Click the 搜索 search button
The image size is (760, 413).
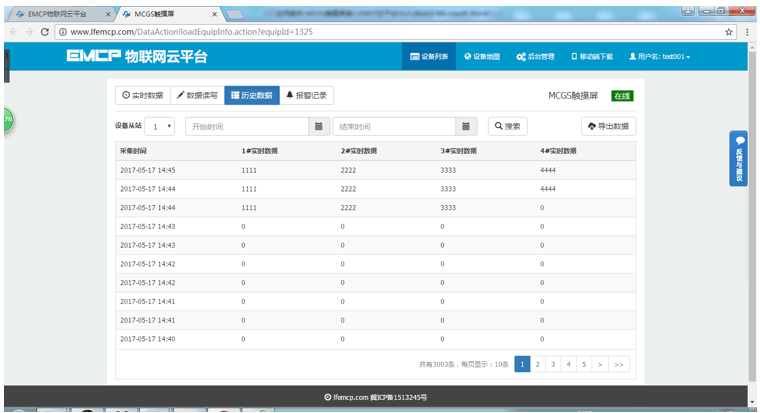(507, 127)
